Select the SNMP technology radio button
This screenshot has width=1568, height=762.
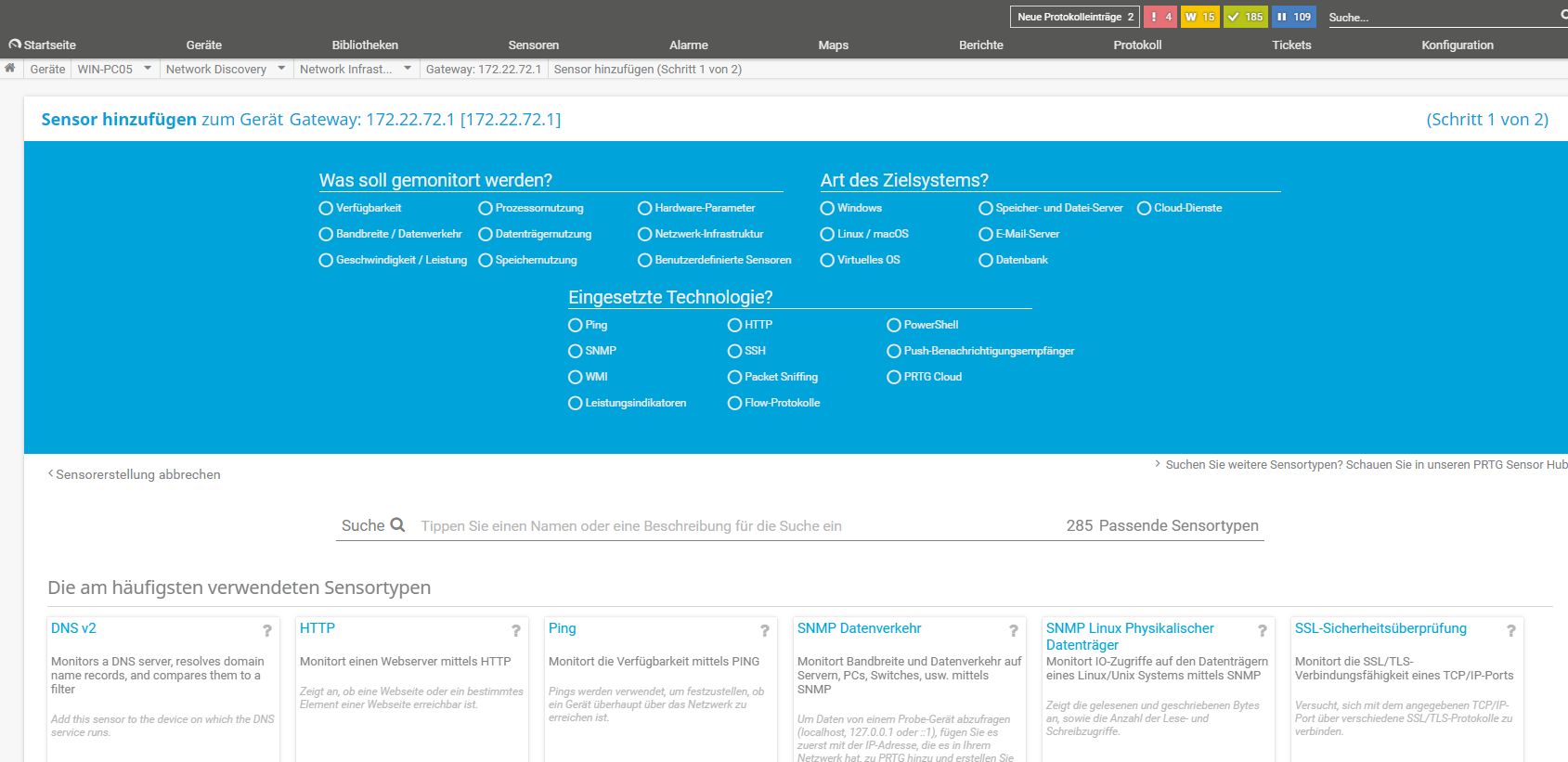click(x=576, y=351)
